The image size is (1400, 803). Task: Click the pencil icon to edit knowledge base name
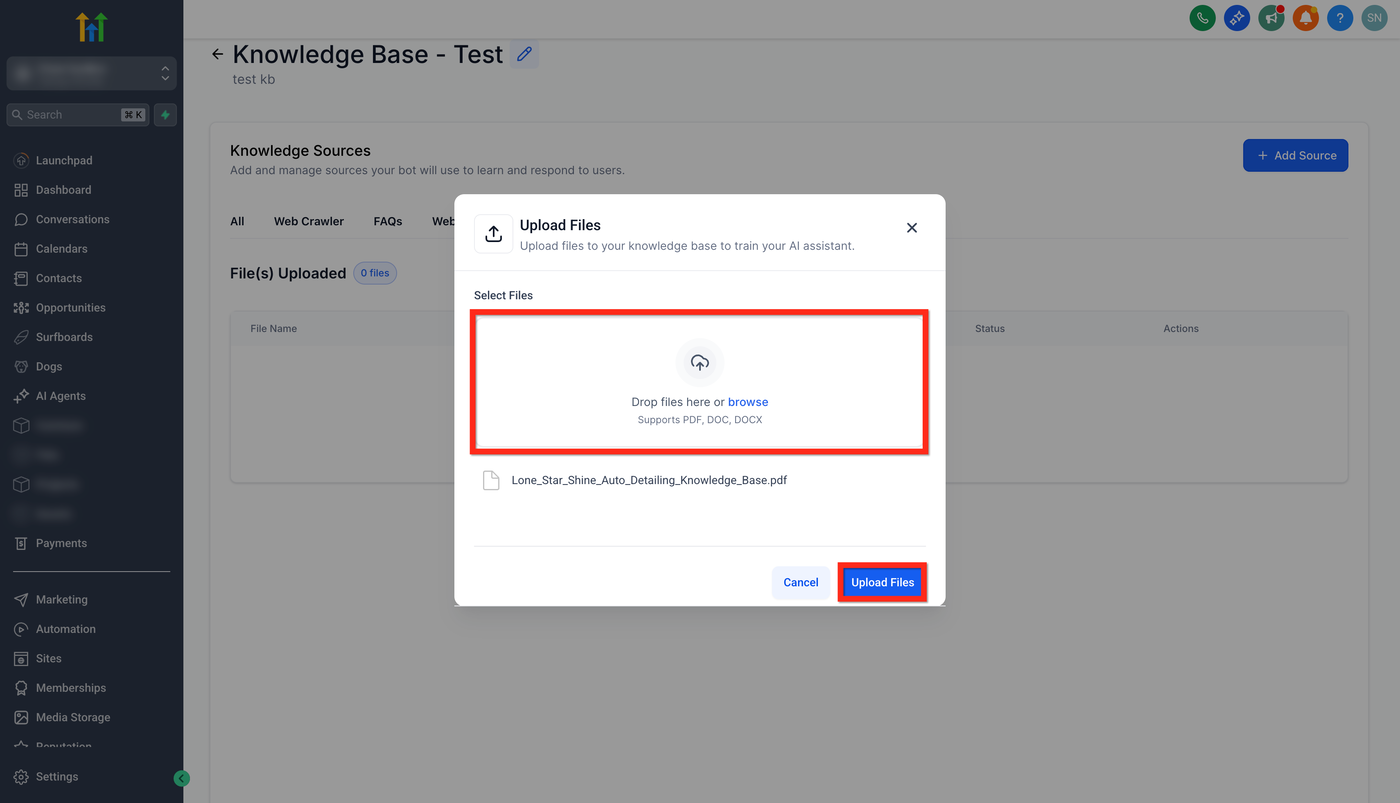(x=524, y=55)
